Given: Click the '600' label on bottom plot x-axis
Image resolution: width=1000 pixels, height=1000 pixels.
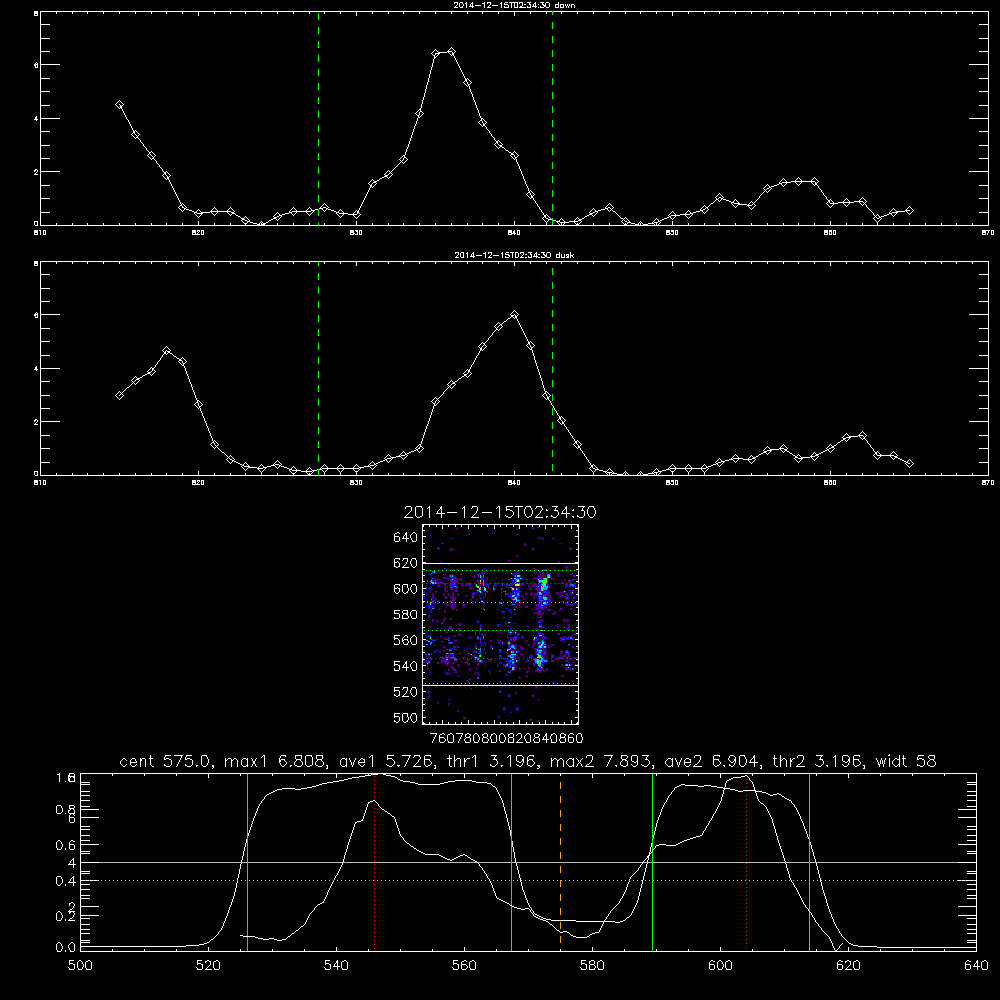Looking at the screenshot, I should pyautogui.click(x=721, y=966).
